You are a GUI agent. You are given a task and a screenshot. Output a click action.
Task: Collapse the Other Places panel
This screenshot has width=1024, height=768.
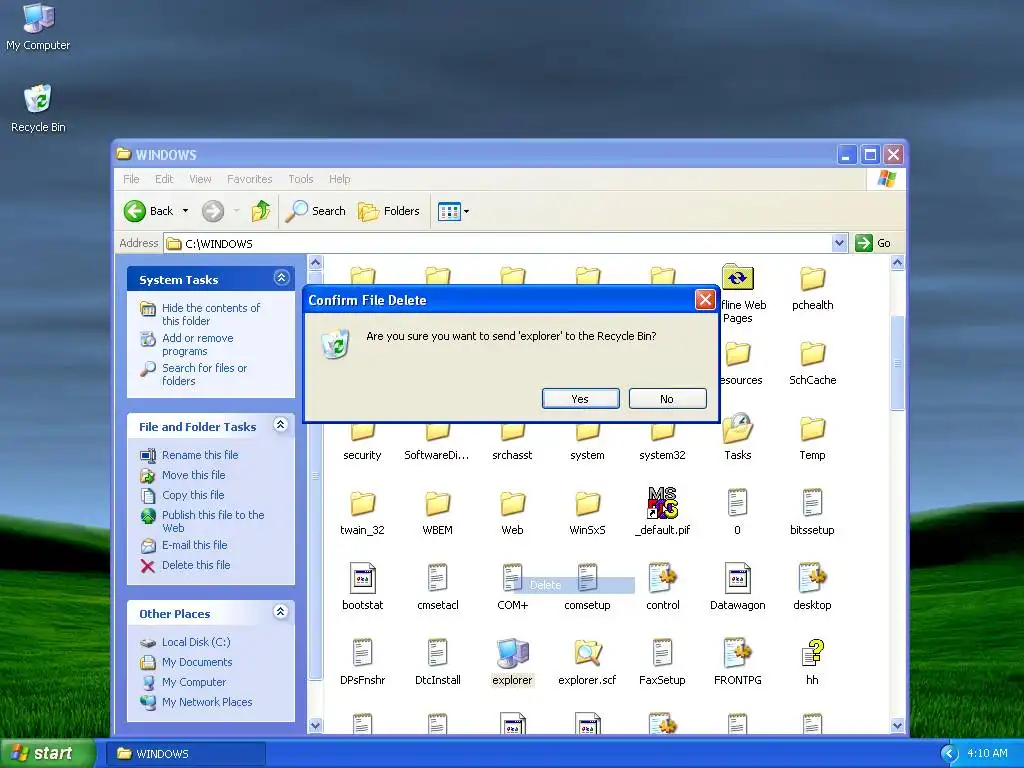[281, 612]
